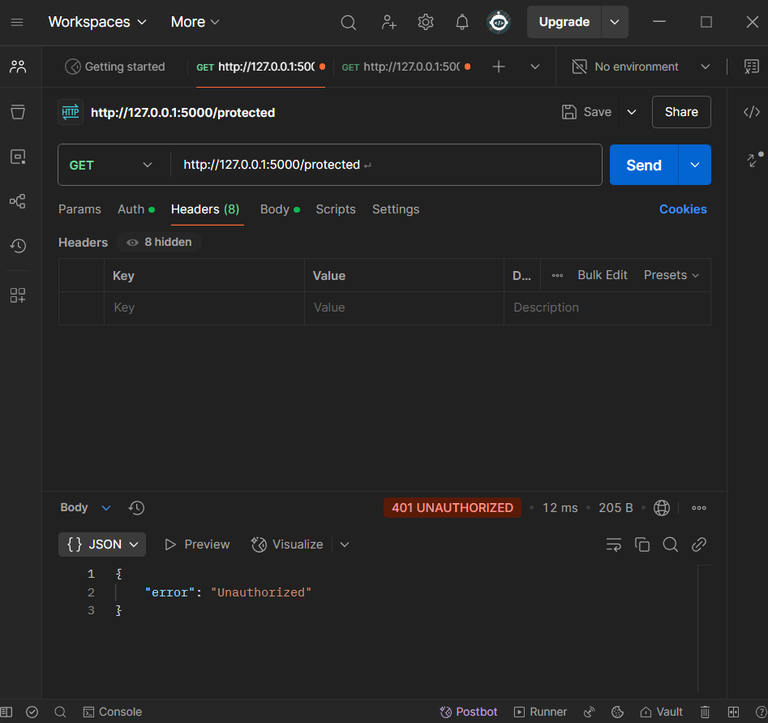The image size is (768, 723).
Task: Open the JSON format dropdown
Action: 102,544
